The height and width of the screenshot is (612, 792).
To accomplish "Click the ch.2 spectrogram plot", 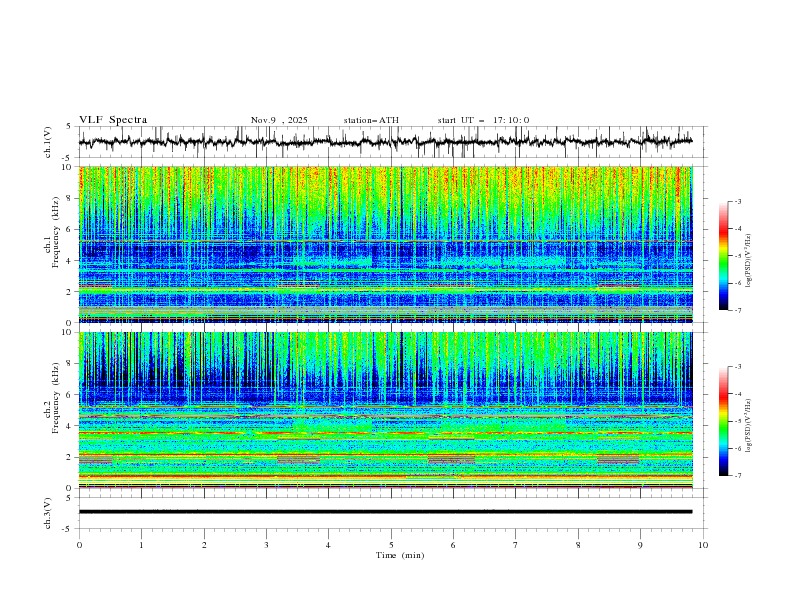I will click(x=386, y=410).
